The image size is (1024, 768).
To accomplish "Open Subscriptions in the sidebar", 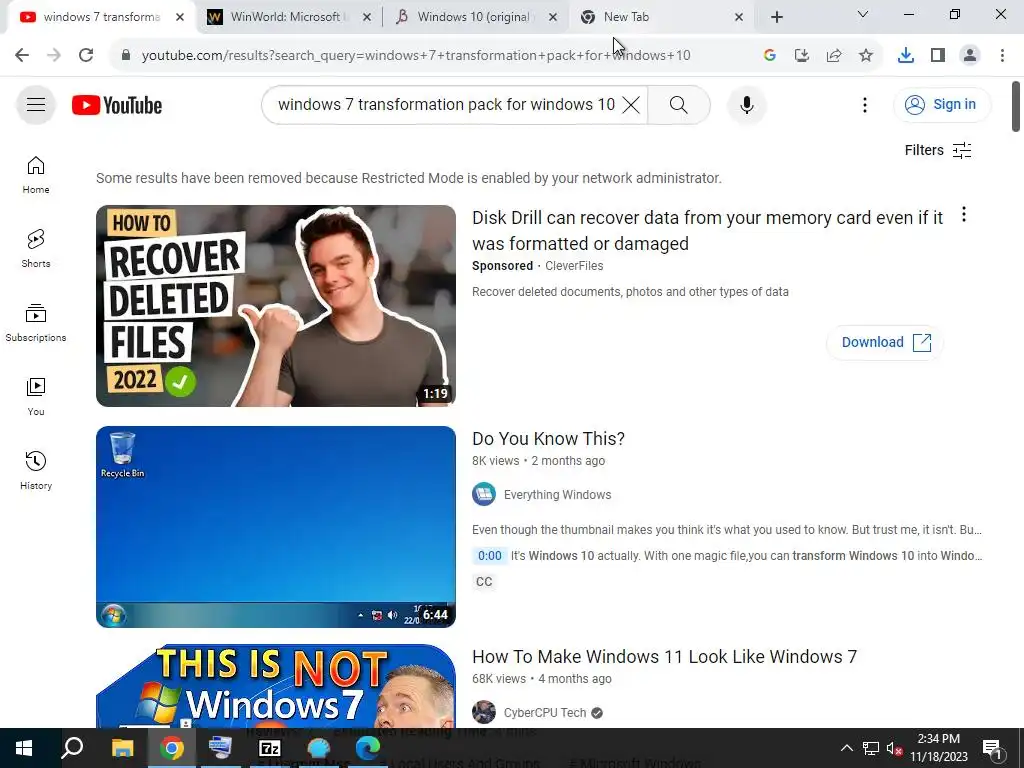I will tap(36, 323).
